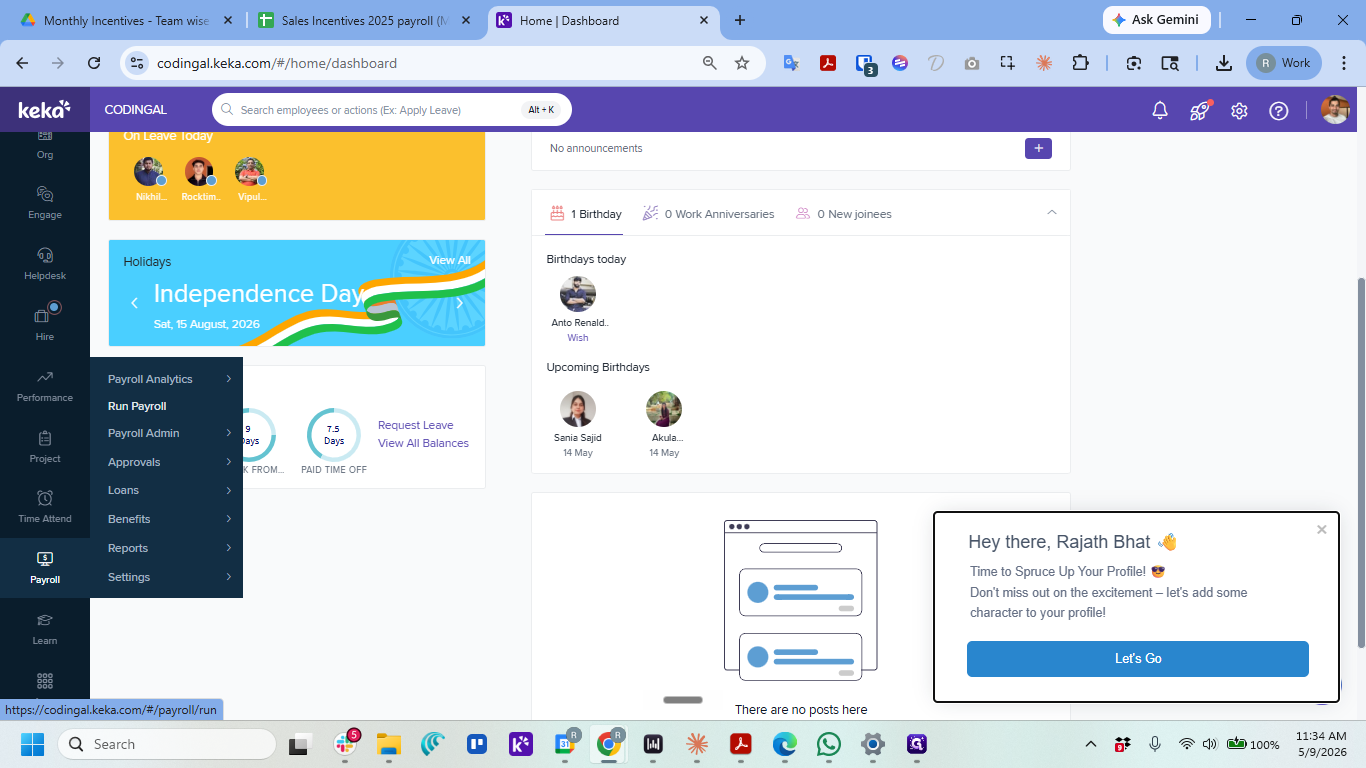Reload the page

[94, 63]
